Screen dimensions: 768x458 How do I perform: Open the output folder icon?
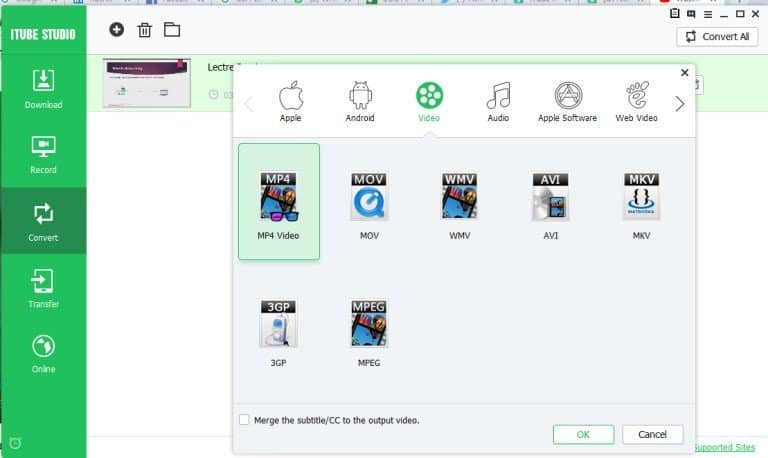[172, 29]
